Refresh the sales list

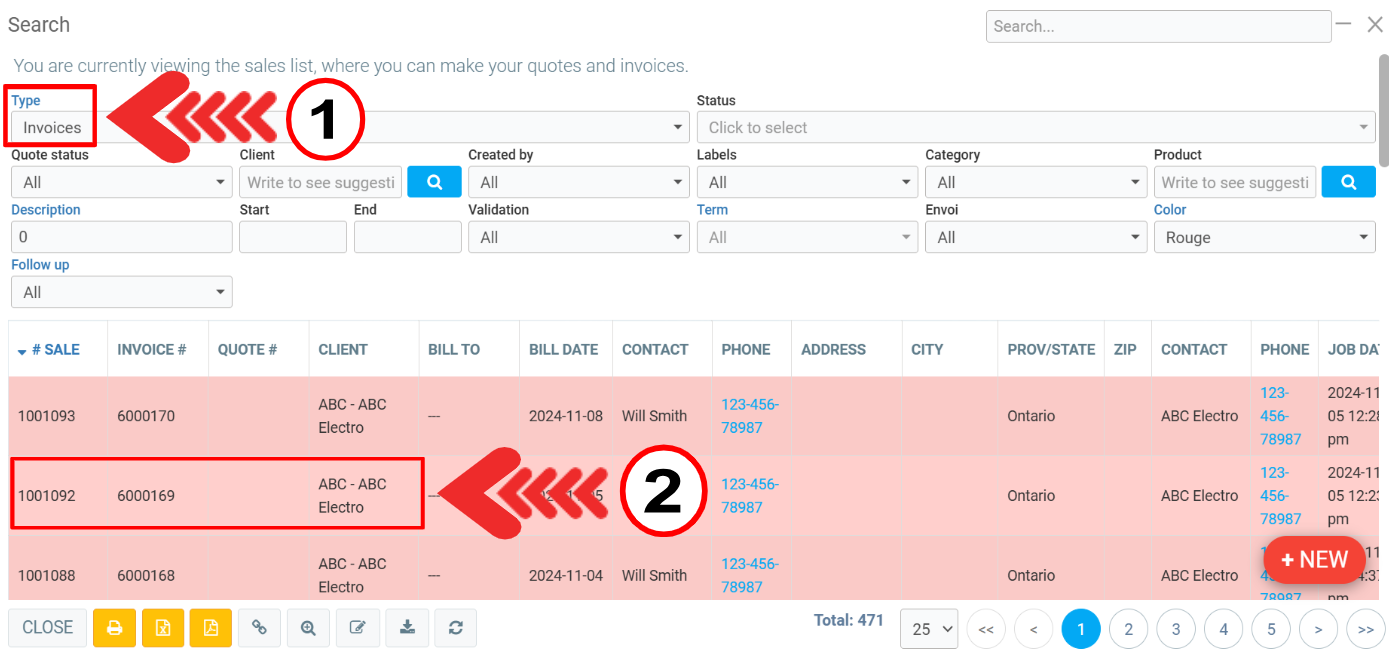click(x=456, y=628)
